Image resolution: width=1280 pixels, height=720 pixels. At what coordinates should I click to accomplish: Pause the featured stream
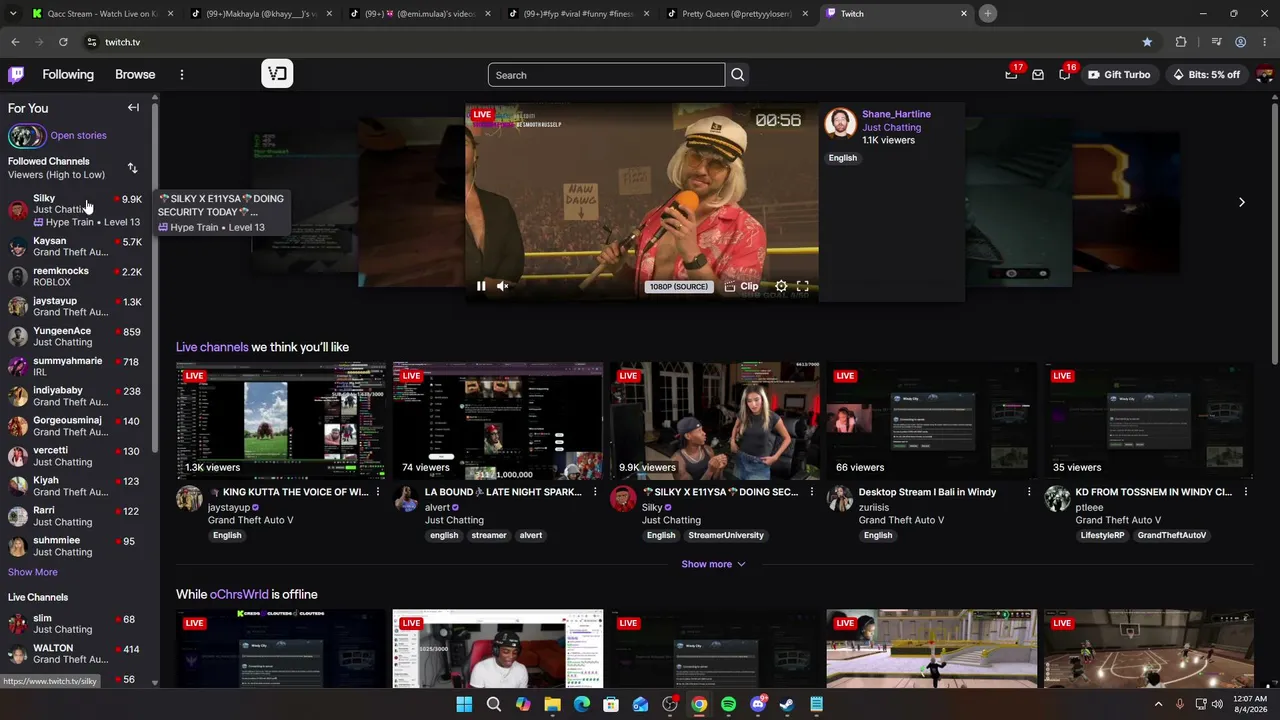point(481,286)
